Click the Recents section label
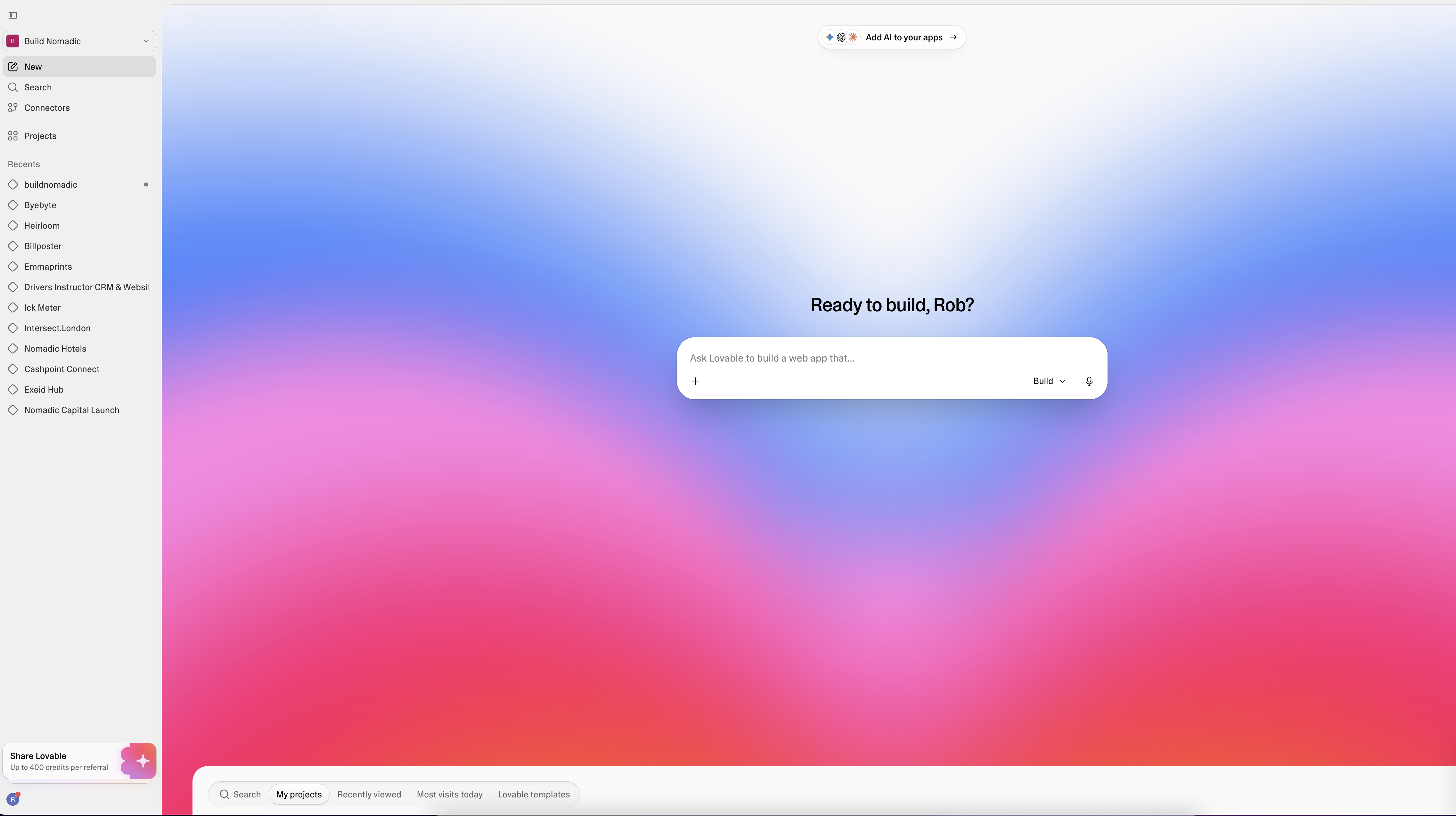The width and height of the screenshot is (1456, 816). pos(24,164)
